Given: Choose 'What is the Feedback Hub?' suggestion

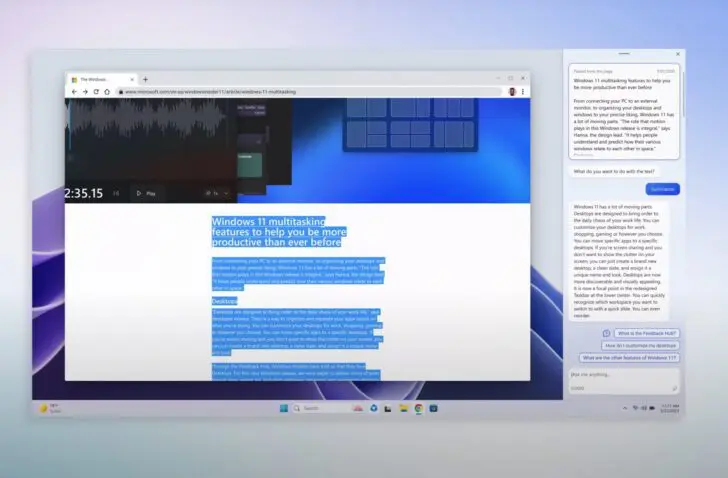Looking at the screenshot, I should point(647,333).
